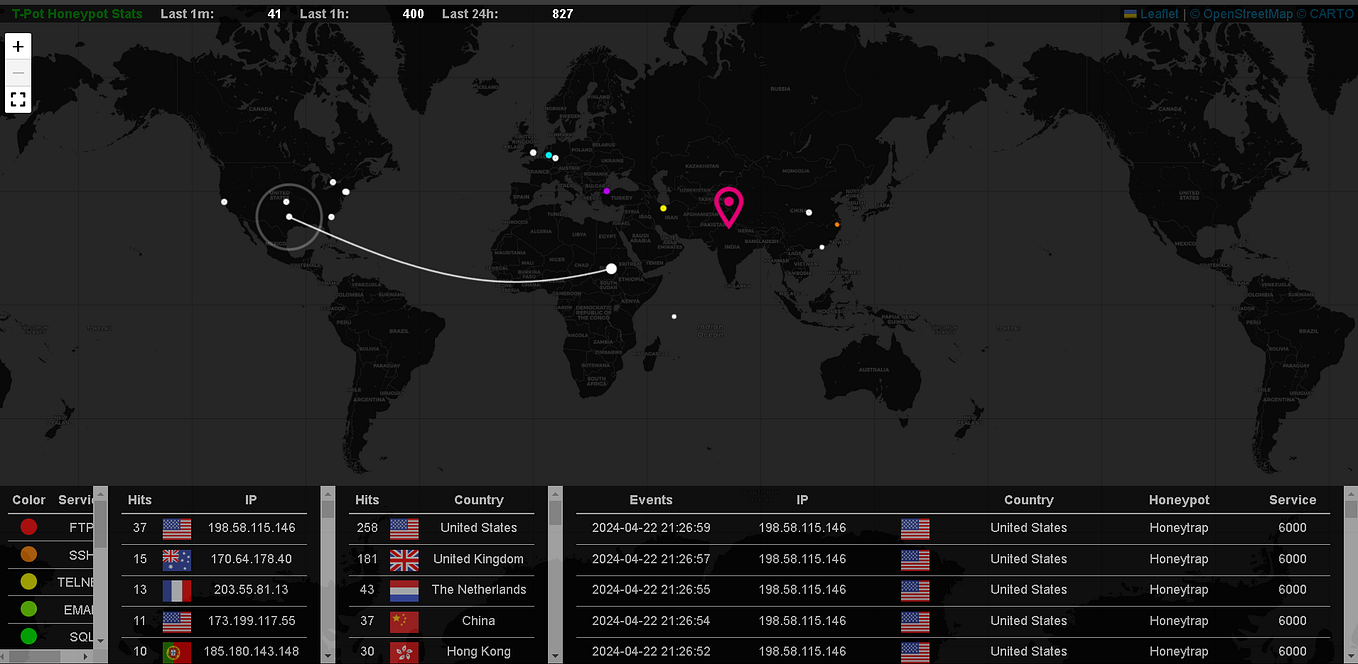1358x664 pixels.
Task: Click the white dot in the Indian Ocean
Action: [x=674, y=316]
